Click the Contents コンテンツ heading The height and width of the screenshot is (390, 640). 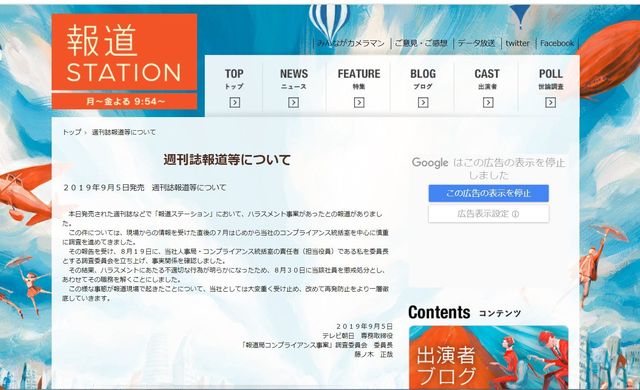(x=465, y=312)
